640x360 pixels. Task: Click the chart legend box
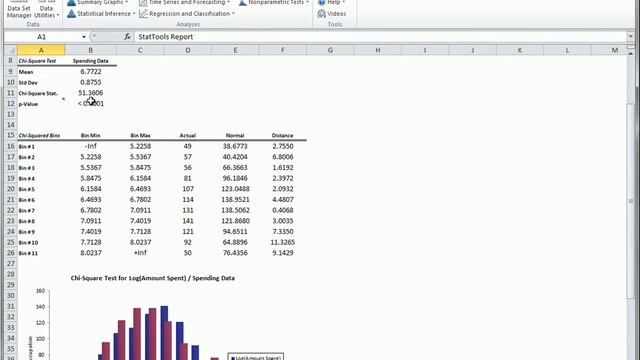click(x=256, y=357)
